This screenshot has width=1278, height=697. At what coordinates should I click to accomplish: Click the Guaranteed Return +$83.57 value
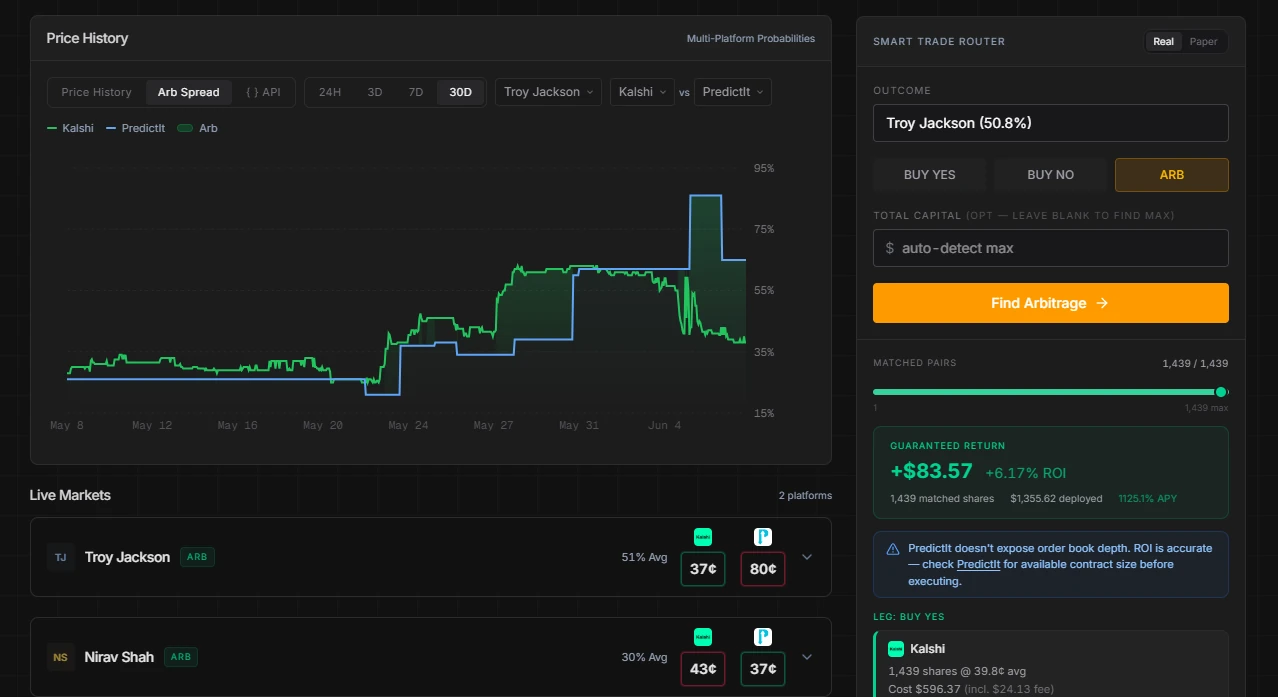tap(931, 471)
